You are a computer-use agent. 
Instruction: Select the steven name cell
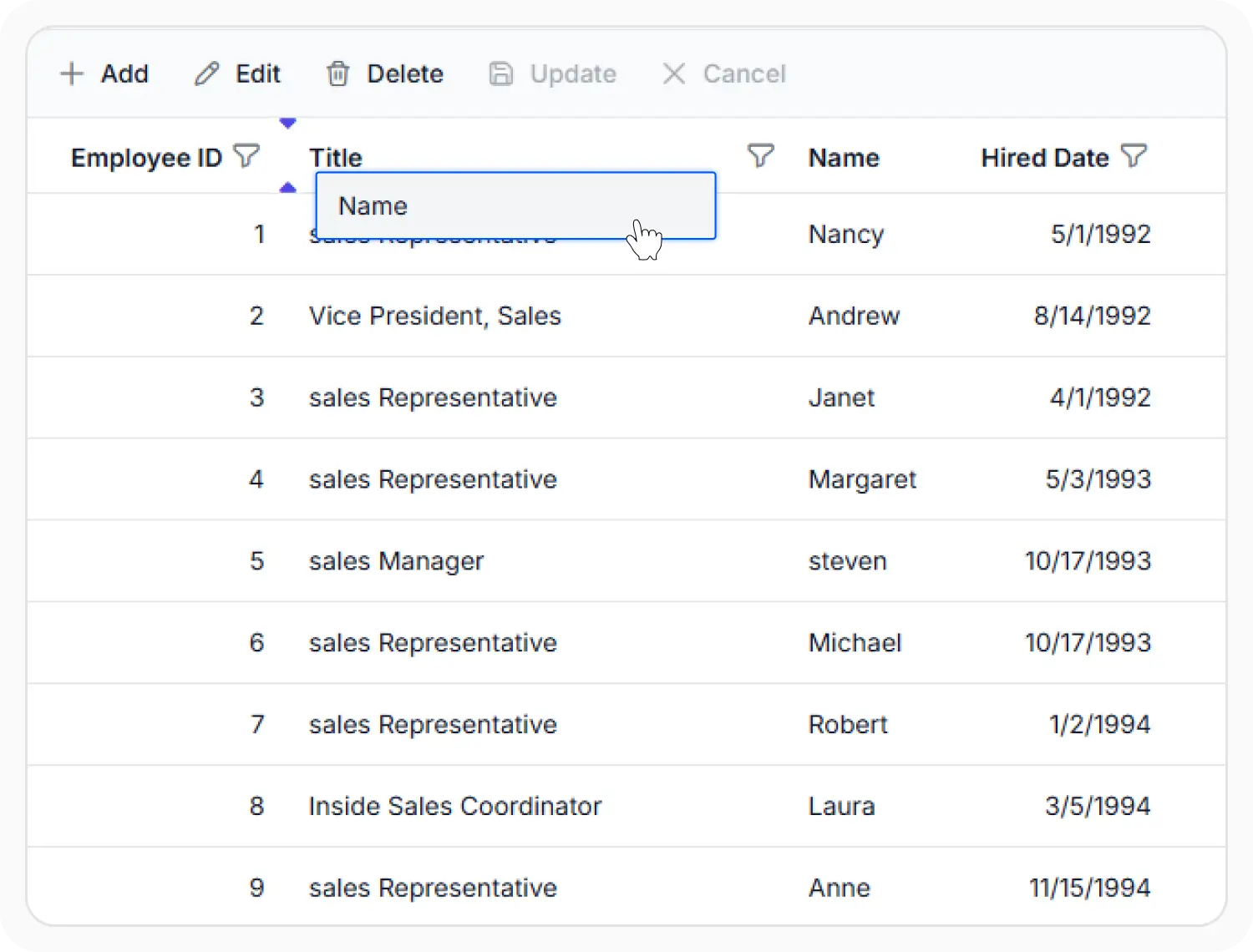click(x=847, y=561)
